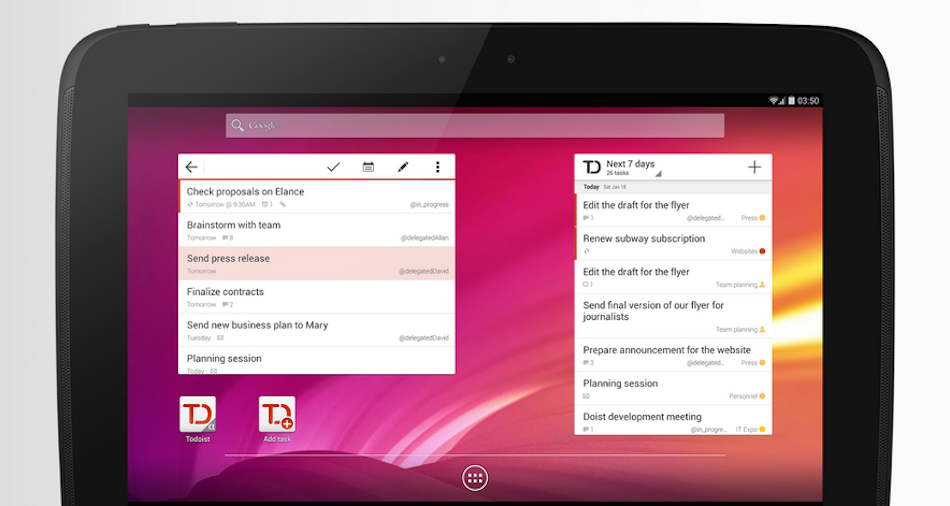Open Doist development meeting task
Image resolution: width=950 pixels, height=506 pixels.
[673, 421]
